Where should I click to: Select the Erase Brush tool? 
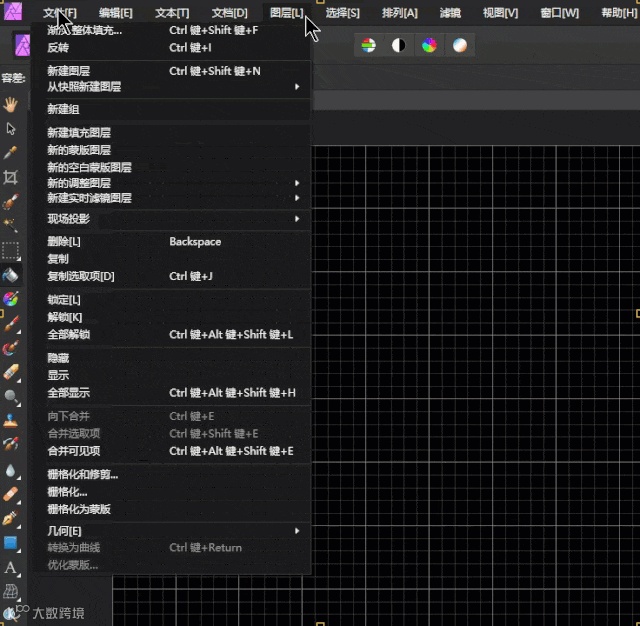point(10,372)
